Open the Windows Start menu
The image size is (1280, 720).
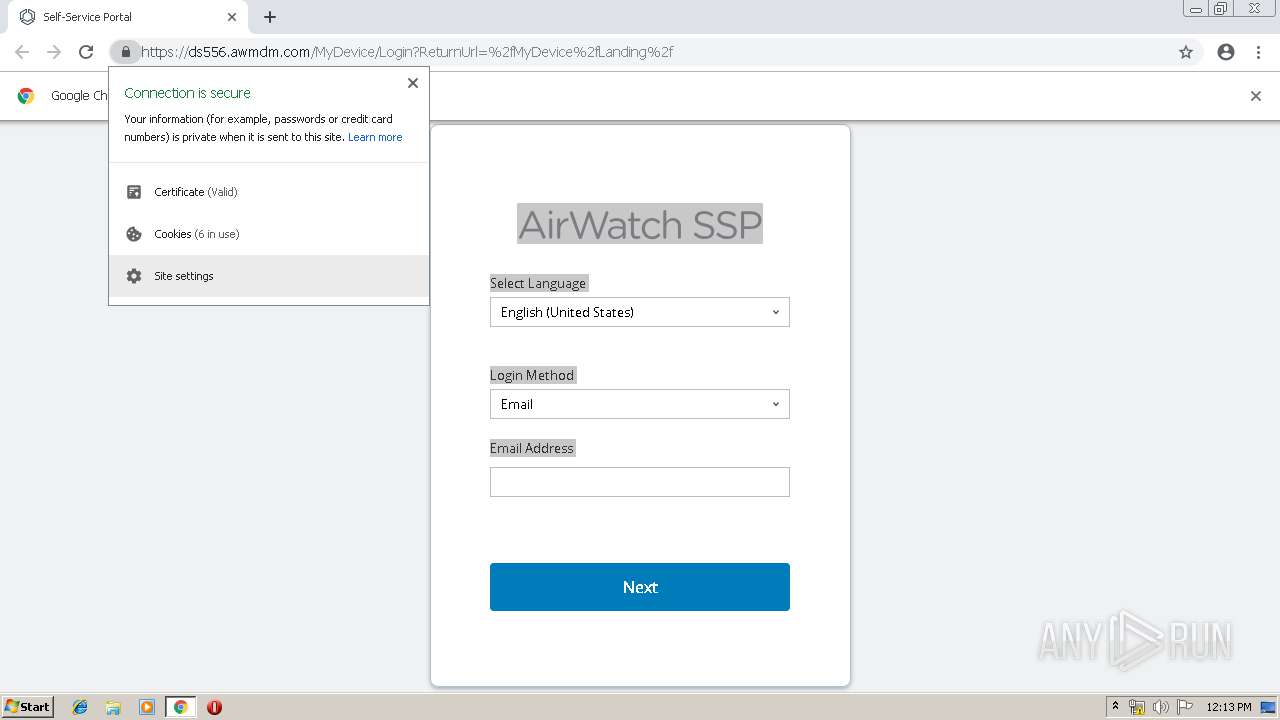(x=28, y=707)
